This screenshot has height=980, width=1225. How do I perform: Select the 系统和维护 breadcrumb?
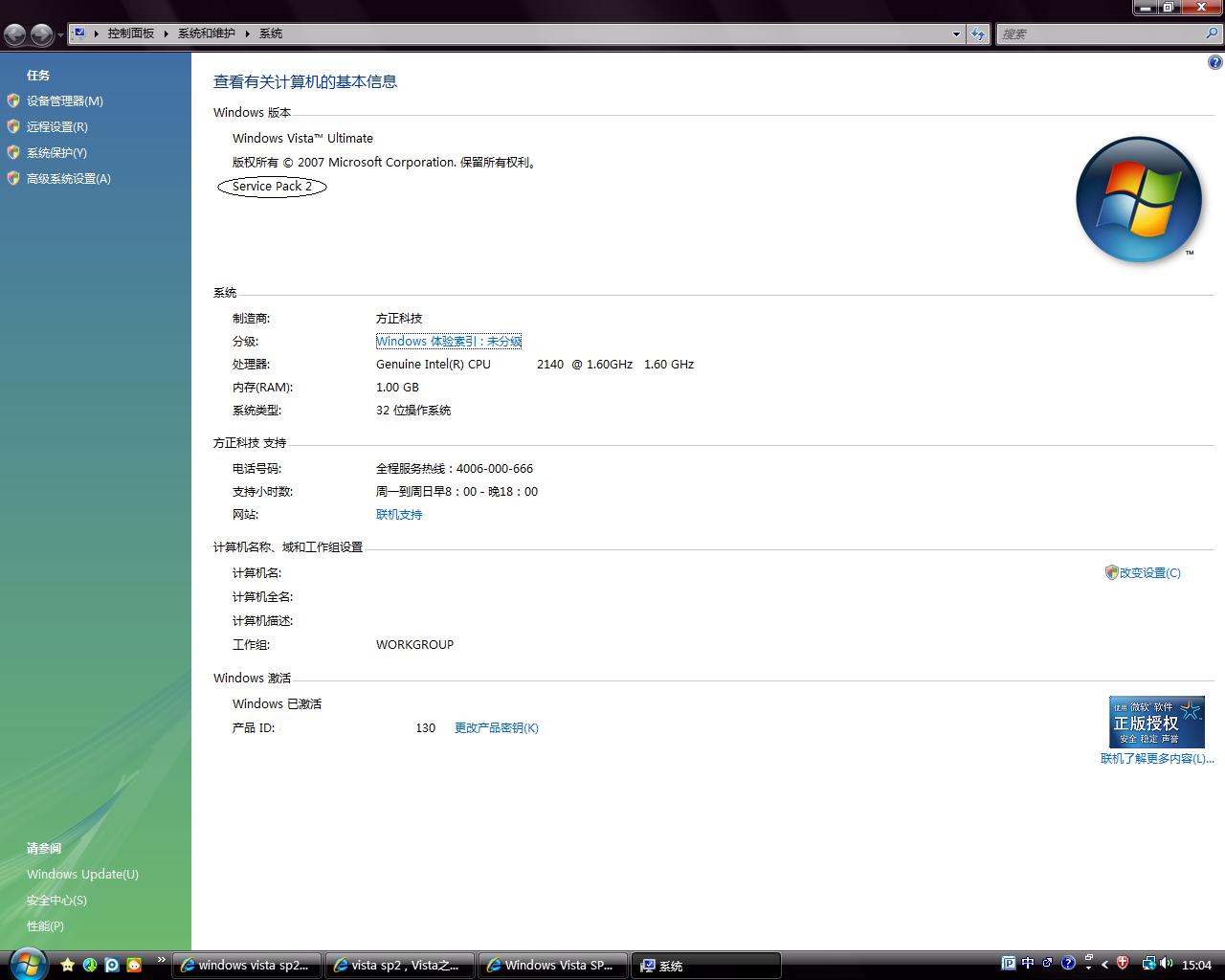pyautogui.click(x=206, y=33)
